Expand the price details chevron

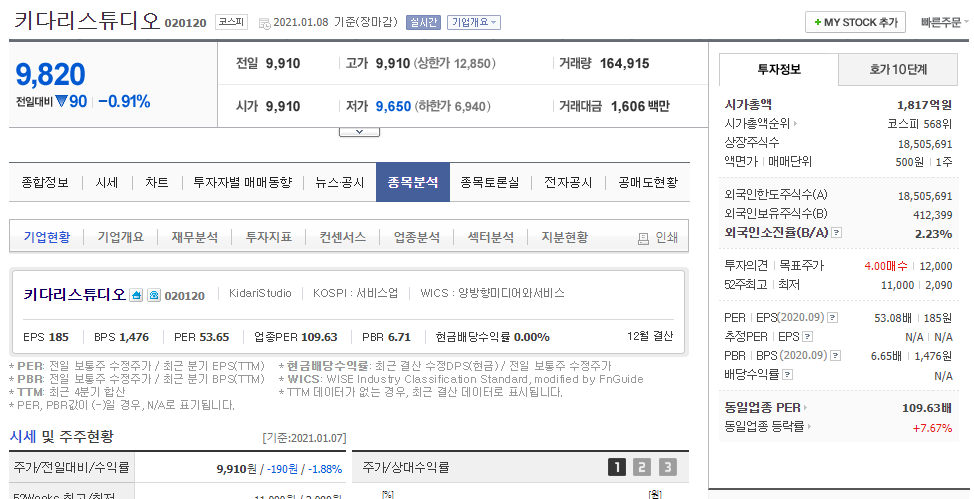359,132
